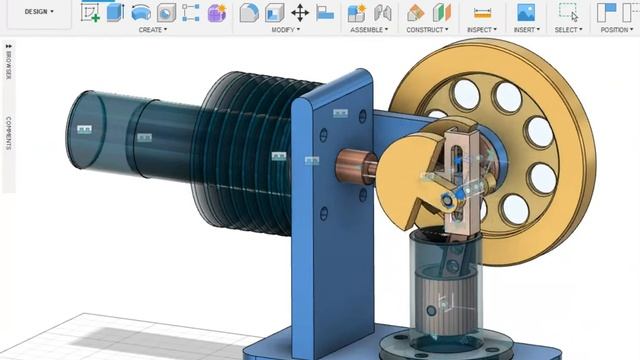Select the Shell tool
Screen dimensions: 640x360
tap(275, 13)
